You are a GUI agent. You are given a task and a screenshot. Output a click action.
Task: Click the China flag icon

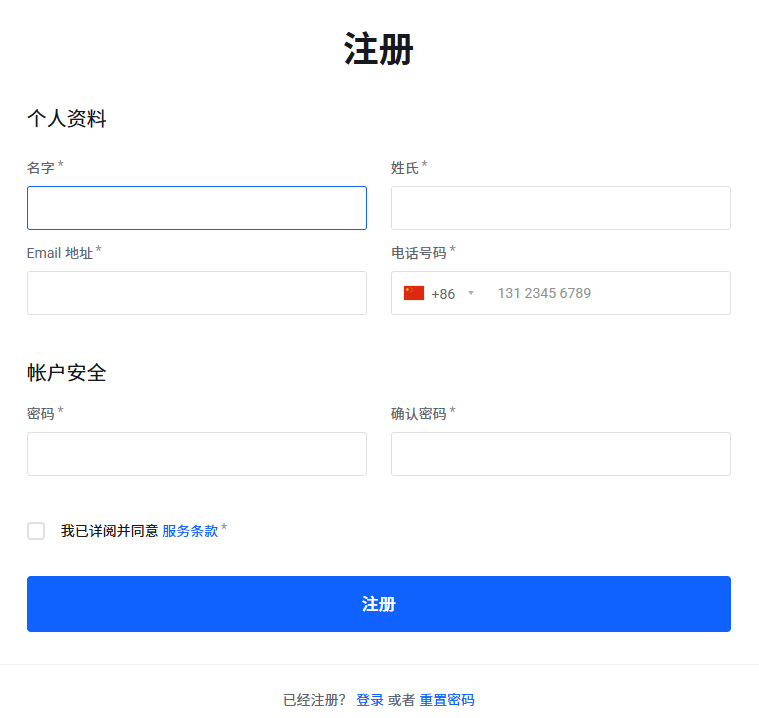pyautogui.click(x=414, y=293)
